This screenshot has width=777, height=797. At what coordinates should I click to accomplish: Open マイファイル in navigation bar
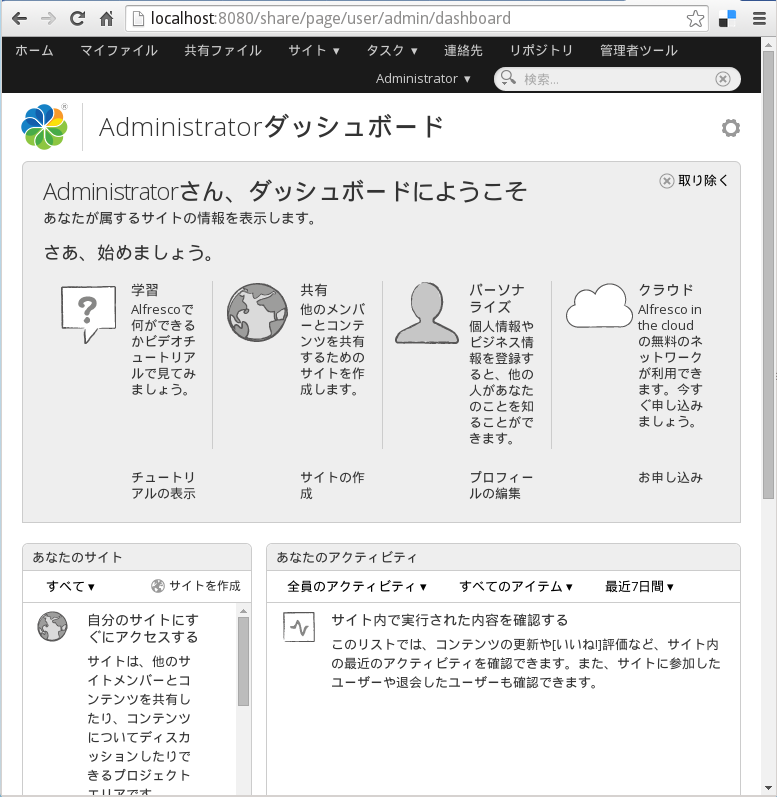(119, 50)
